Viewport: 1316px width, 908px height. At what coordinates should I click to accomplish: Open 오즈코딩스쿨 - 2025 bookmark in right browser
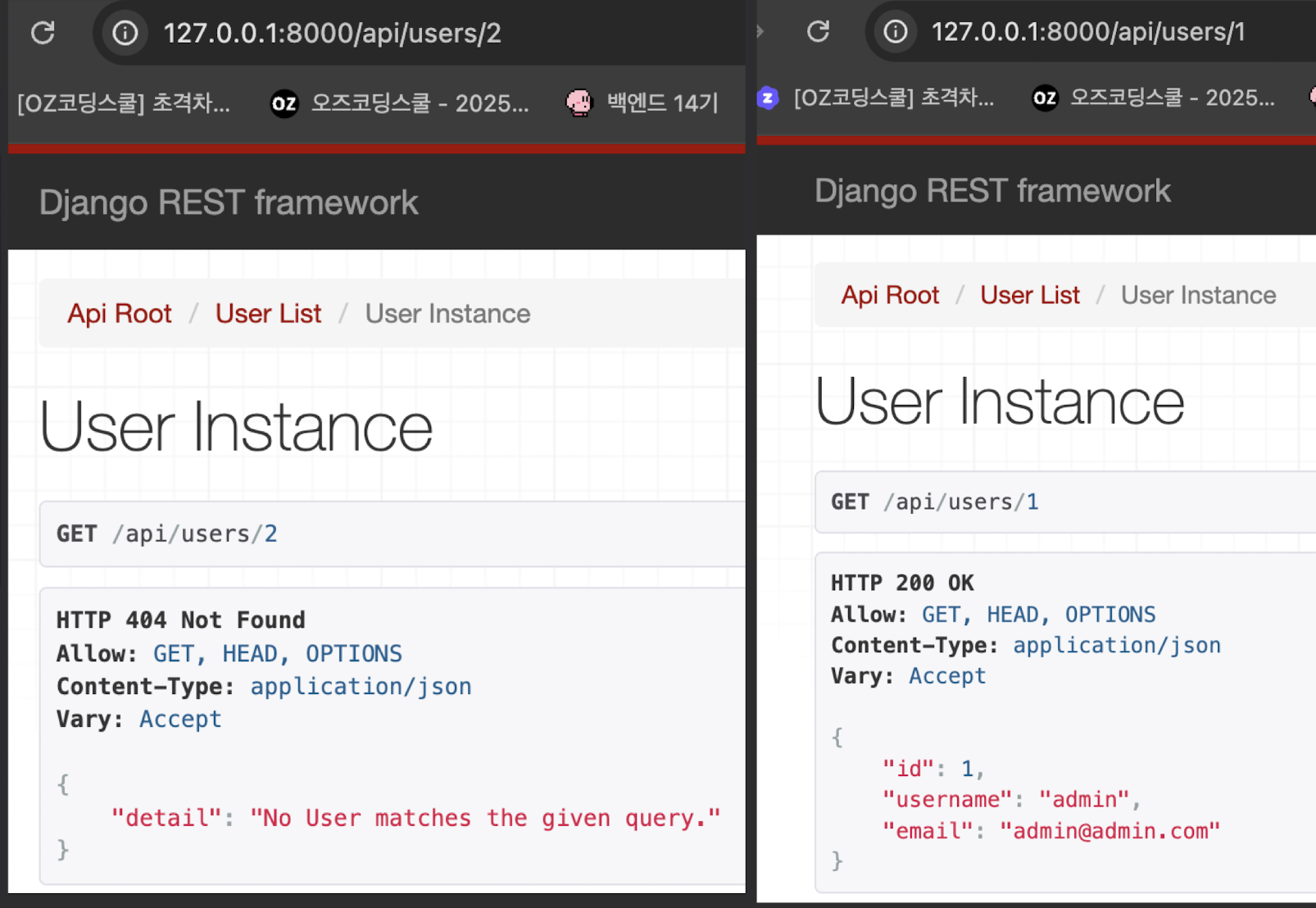pos(1173,98)
